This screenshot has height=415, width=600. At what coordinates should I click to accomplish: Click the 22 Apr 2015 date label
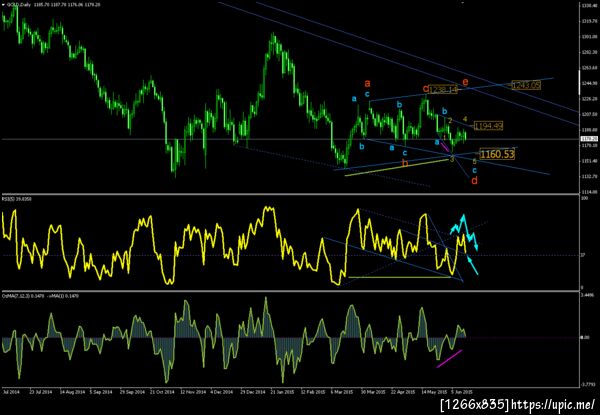point(403,392)
